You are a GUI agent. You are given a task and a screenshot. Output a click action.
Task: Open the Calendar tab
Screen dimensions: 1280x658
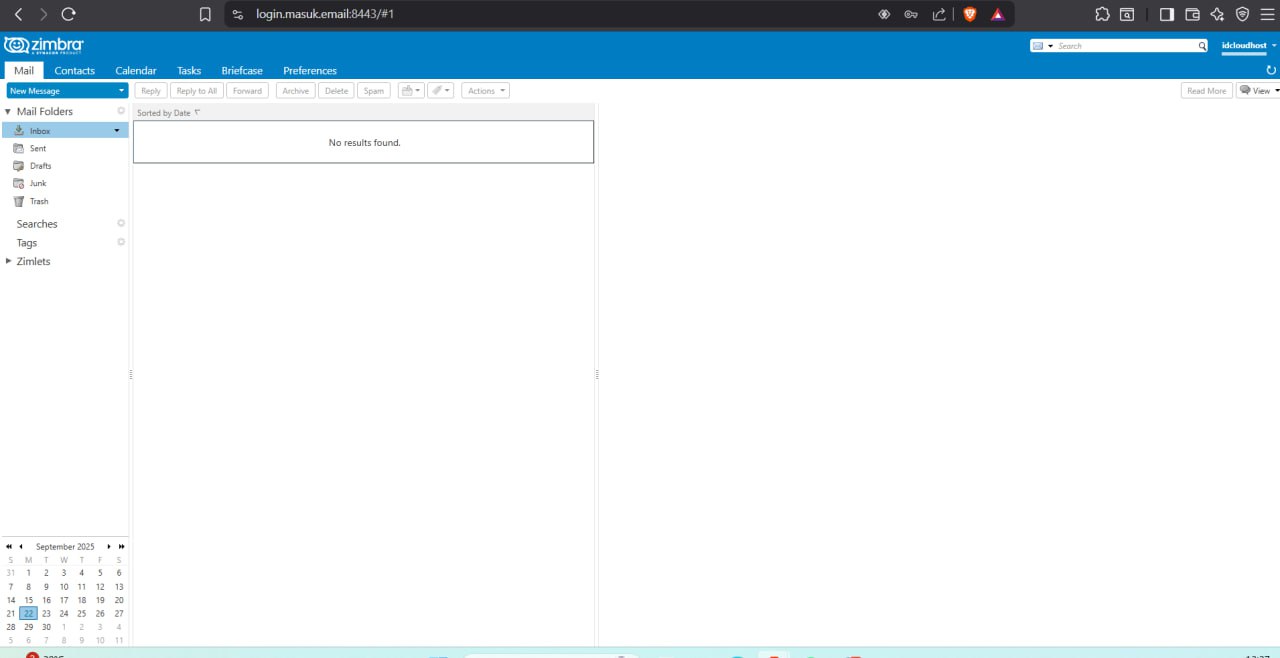click(x=136, y=70)
